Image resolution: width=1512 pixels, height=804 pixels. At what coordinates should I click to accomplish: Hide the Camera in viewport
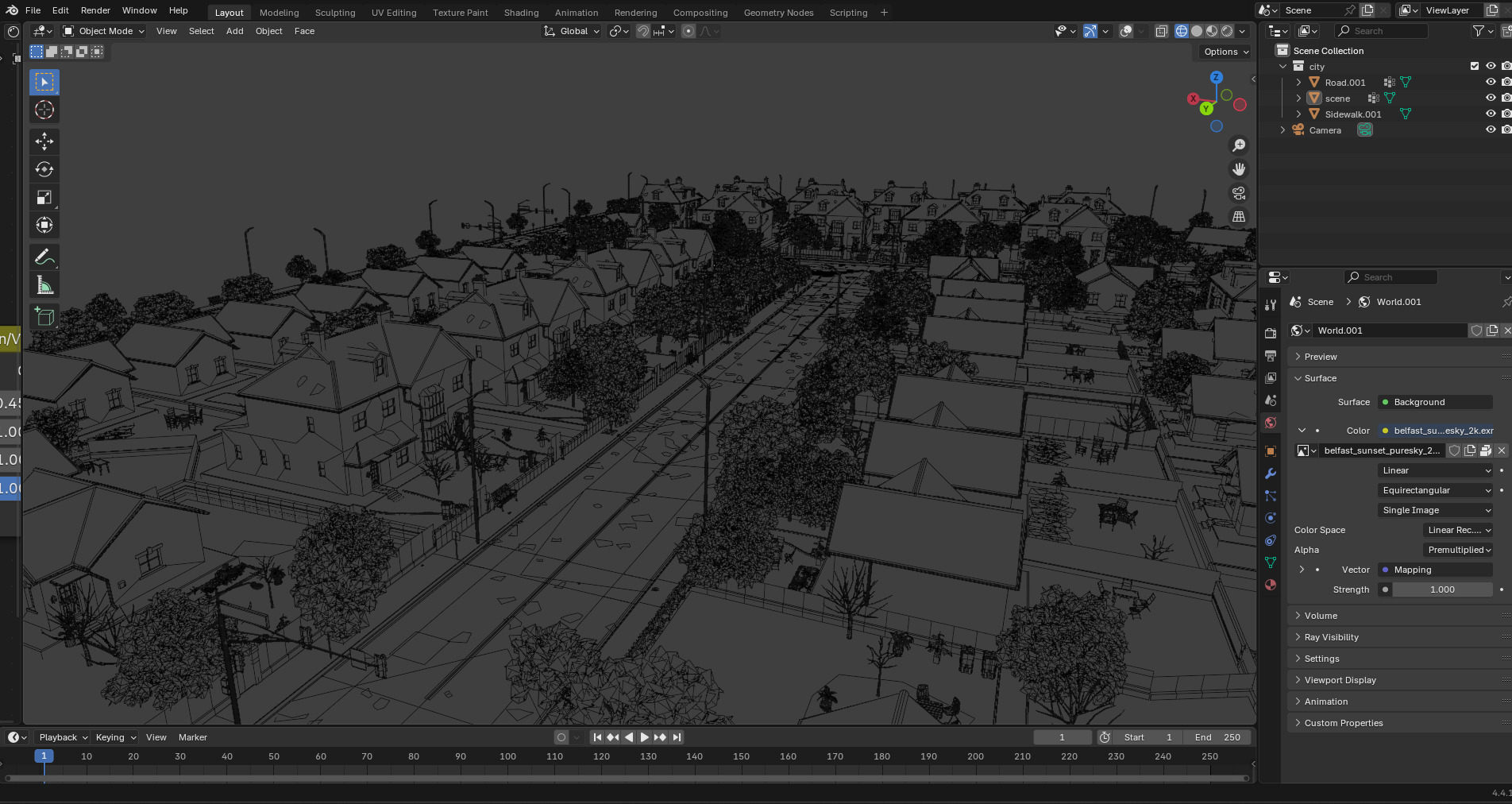point(1491,129)
